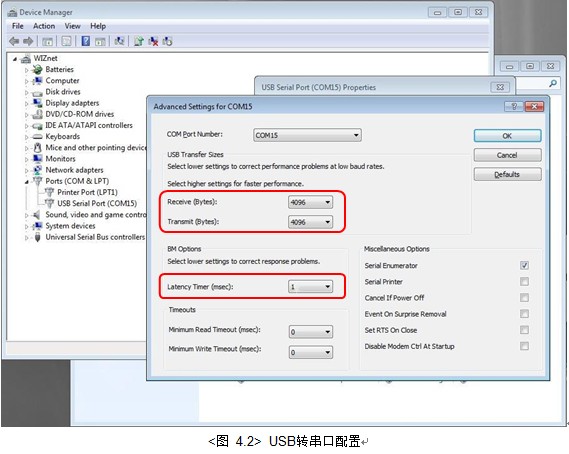This screenshot has height=454, width=569.
Task: Select IDE ATA/ATAPI controllers label
Action: click(89, 126)
